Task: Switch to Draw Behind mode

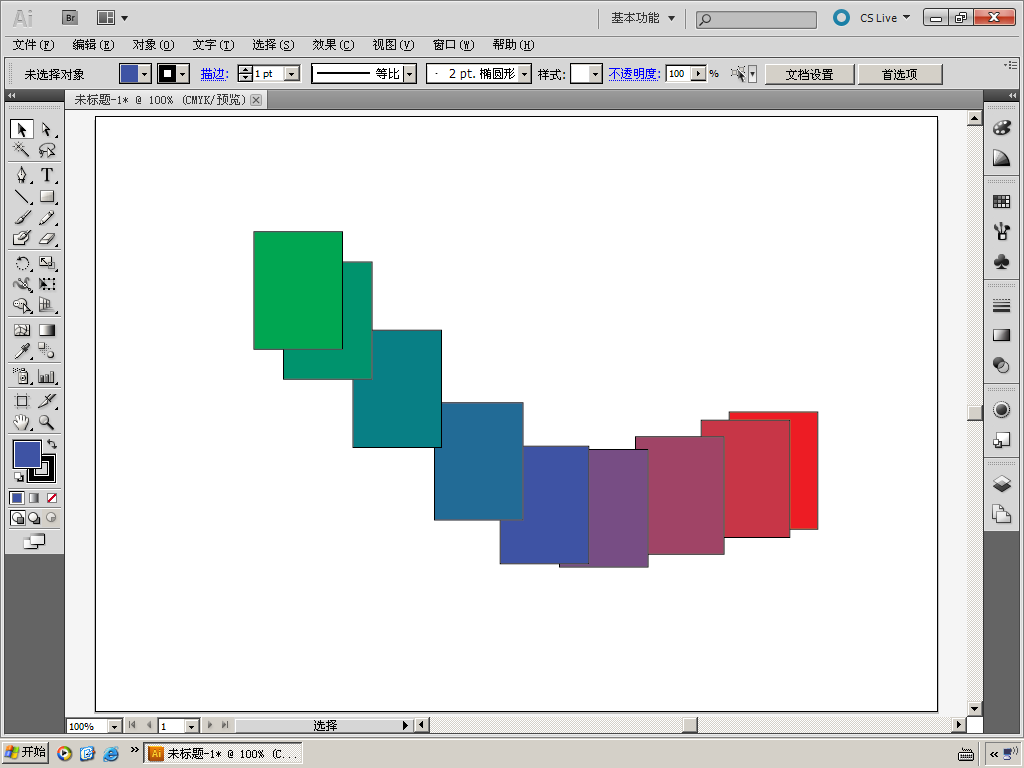Action: pos(34,518)
